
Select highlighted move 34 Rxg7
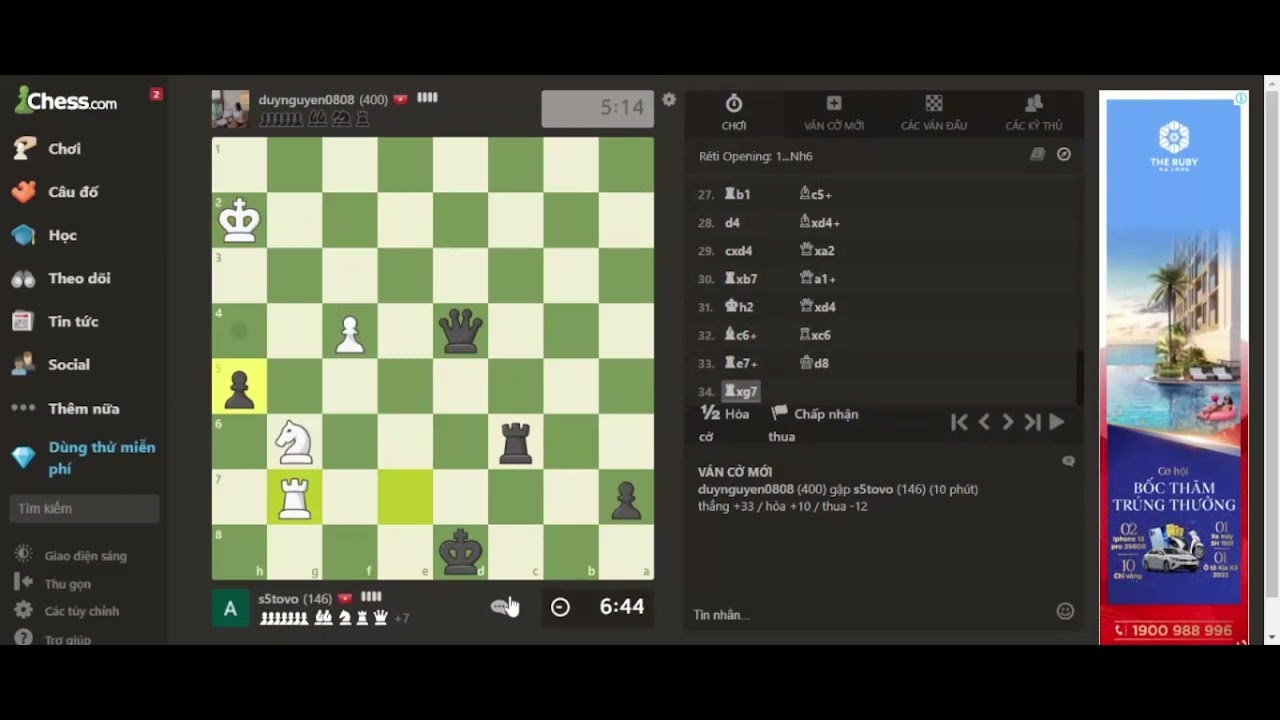pyautogui.click(x=741, y=391)
